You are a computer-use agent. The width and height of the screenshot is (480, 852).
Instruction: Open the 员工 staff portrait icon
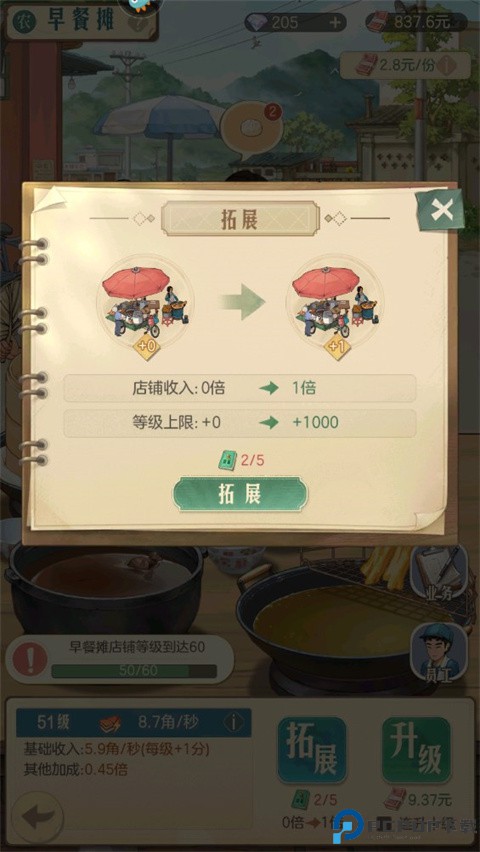[439, 651]
